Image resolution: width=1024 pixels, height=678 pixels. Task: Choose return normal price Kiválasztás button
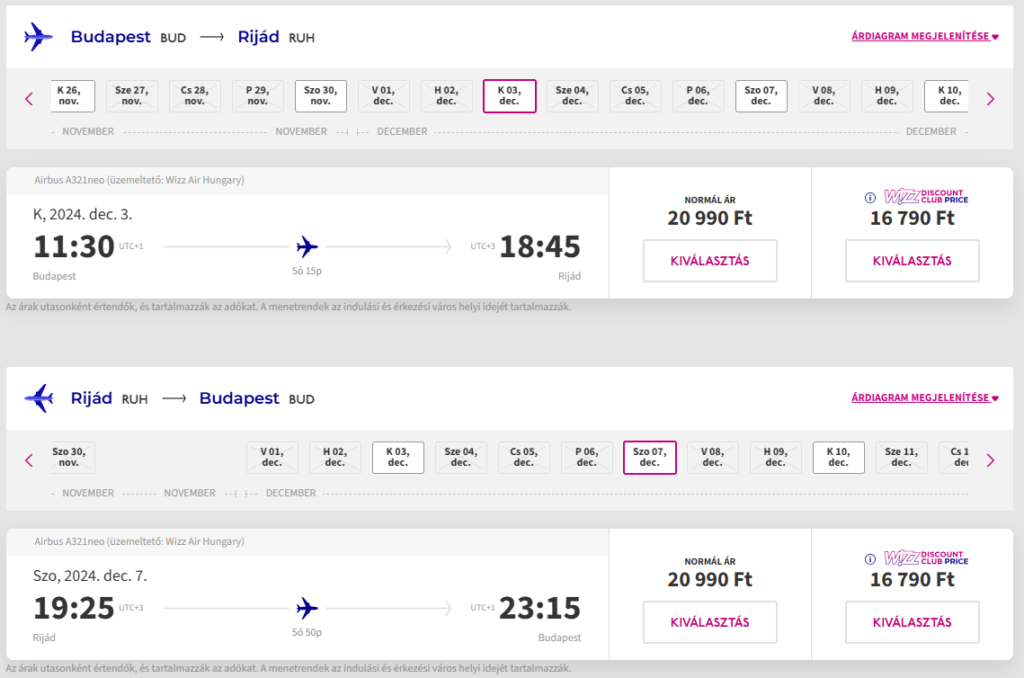(x=709, y=622)
